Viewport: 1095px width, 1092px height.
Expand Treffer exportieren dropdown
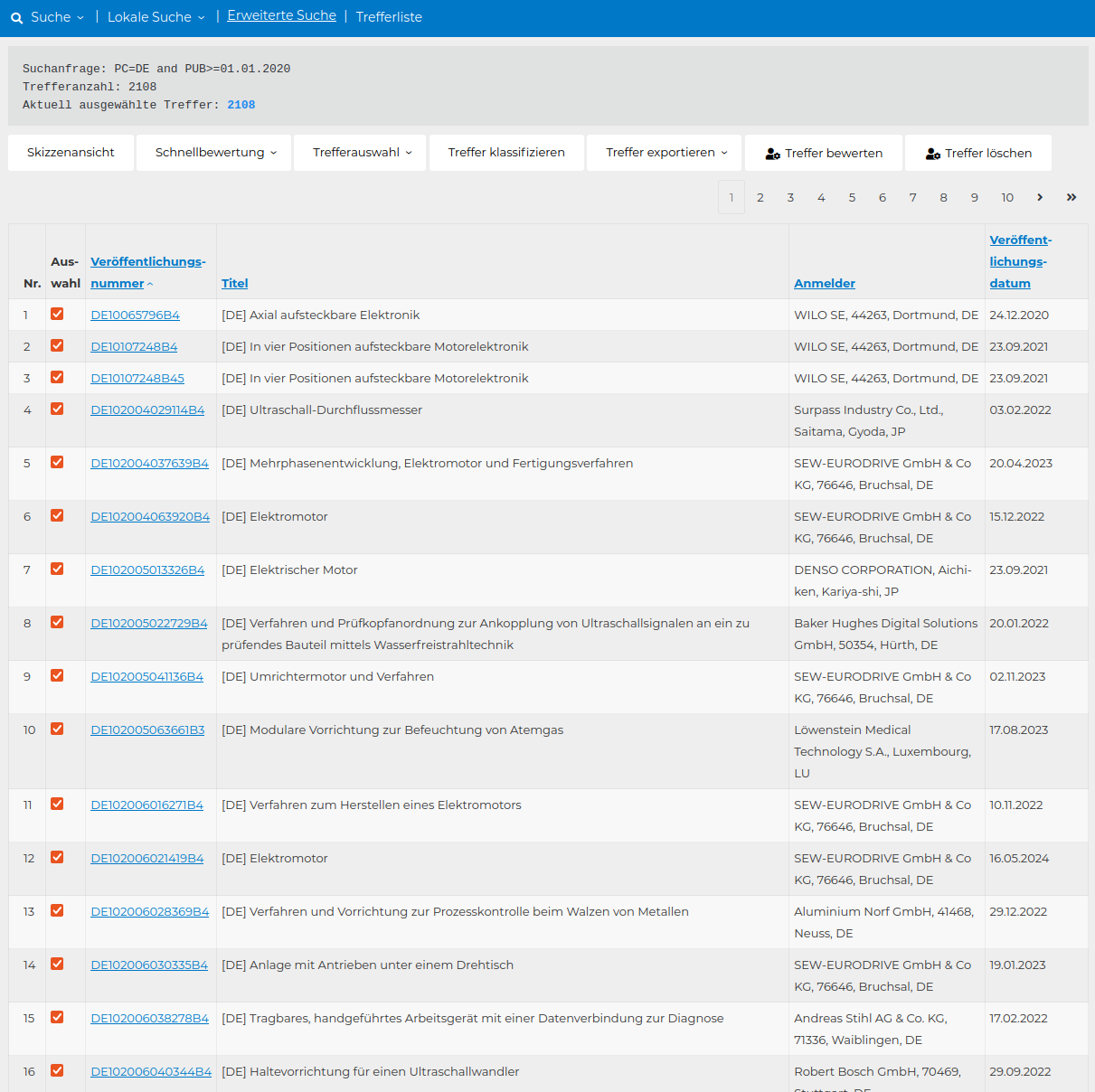click(x=665, y=153)
